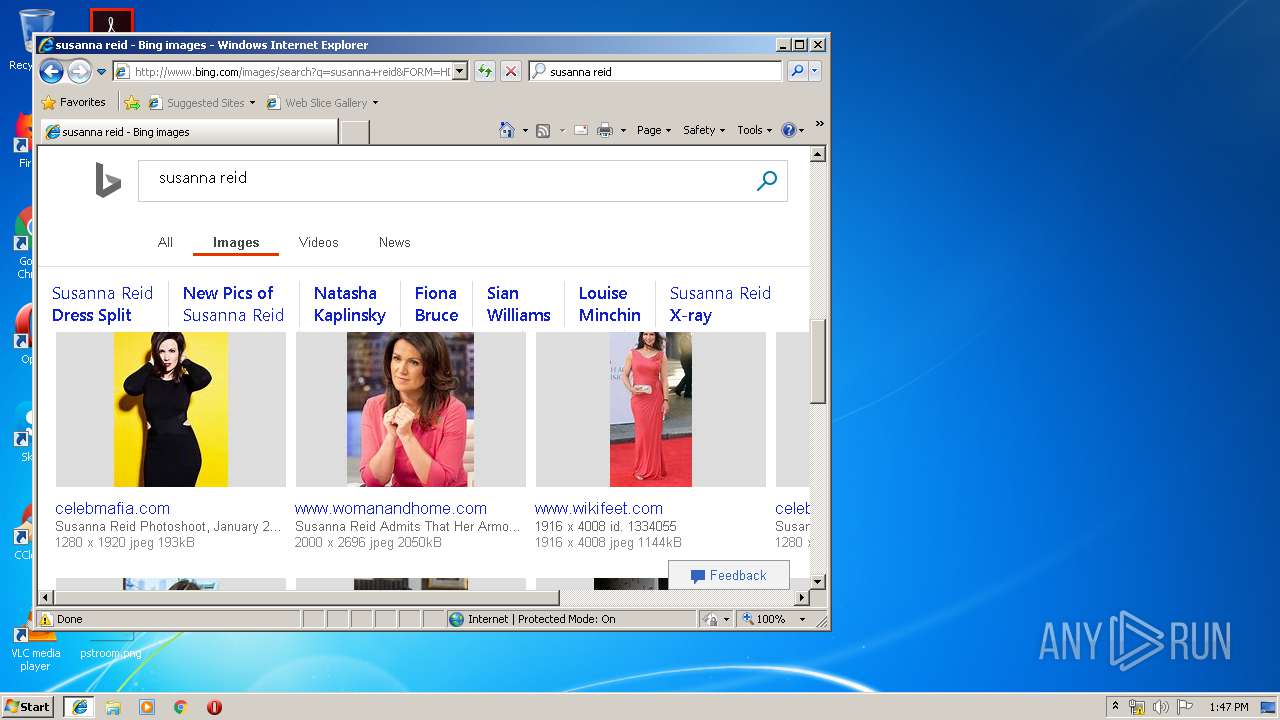Click the Bing logo
Screen dimensions: 1280x720
pyautogui.click(x=108, y=180)
